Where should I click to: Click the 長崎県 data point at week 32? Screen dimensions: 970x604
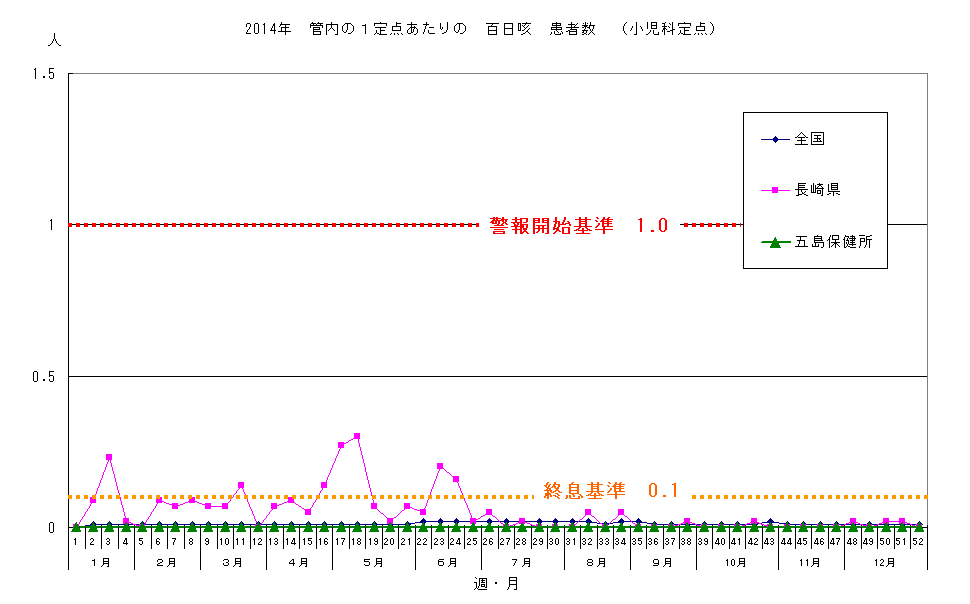(588, 512)
